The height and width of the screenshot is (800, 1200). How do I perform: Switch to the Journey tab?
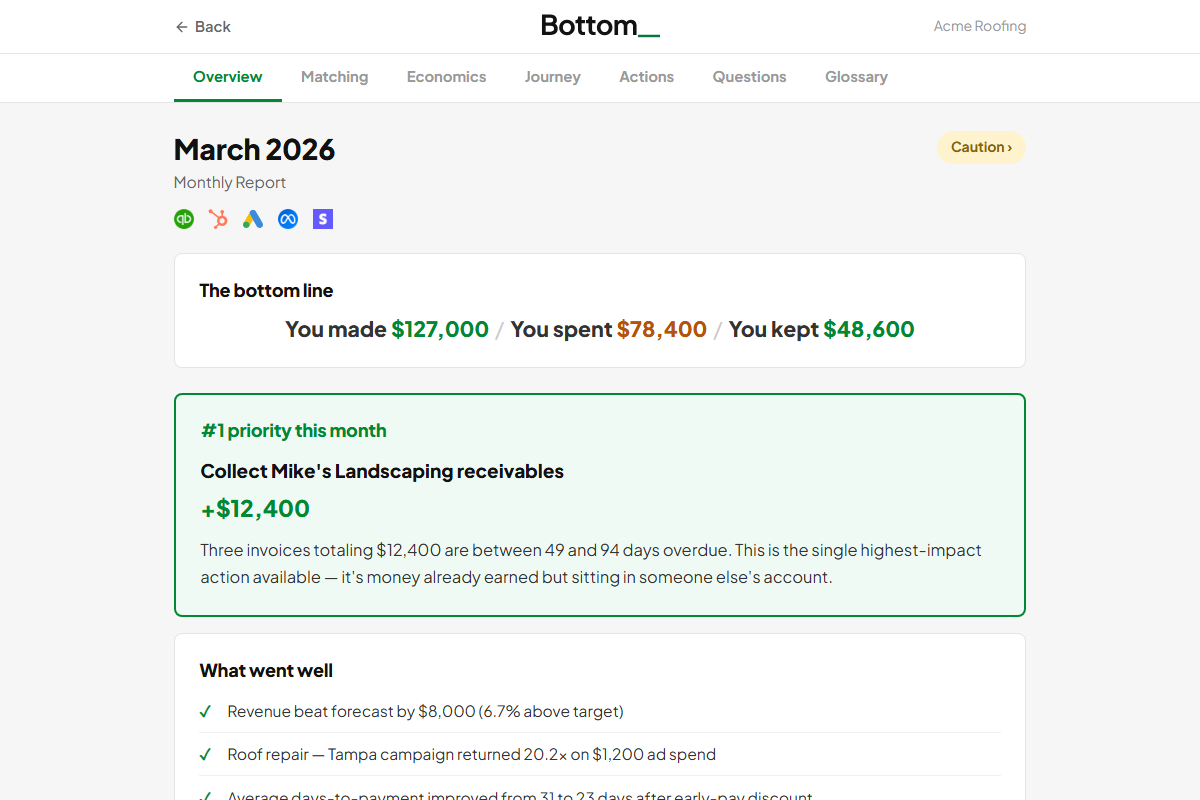552,77
